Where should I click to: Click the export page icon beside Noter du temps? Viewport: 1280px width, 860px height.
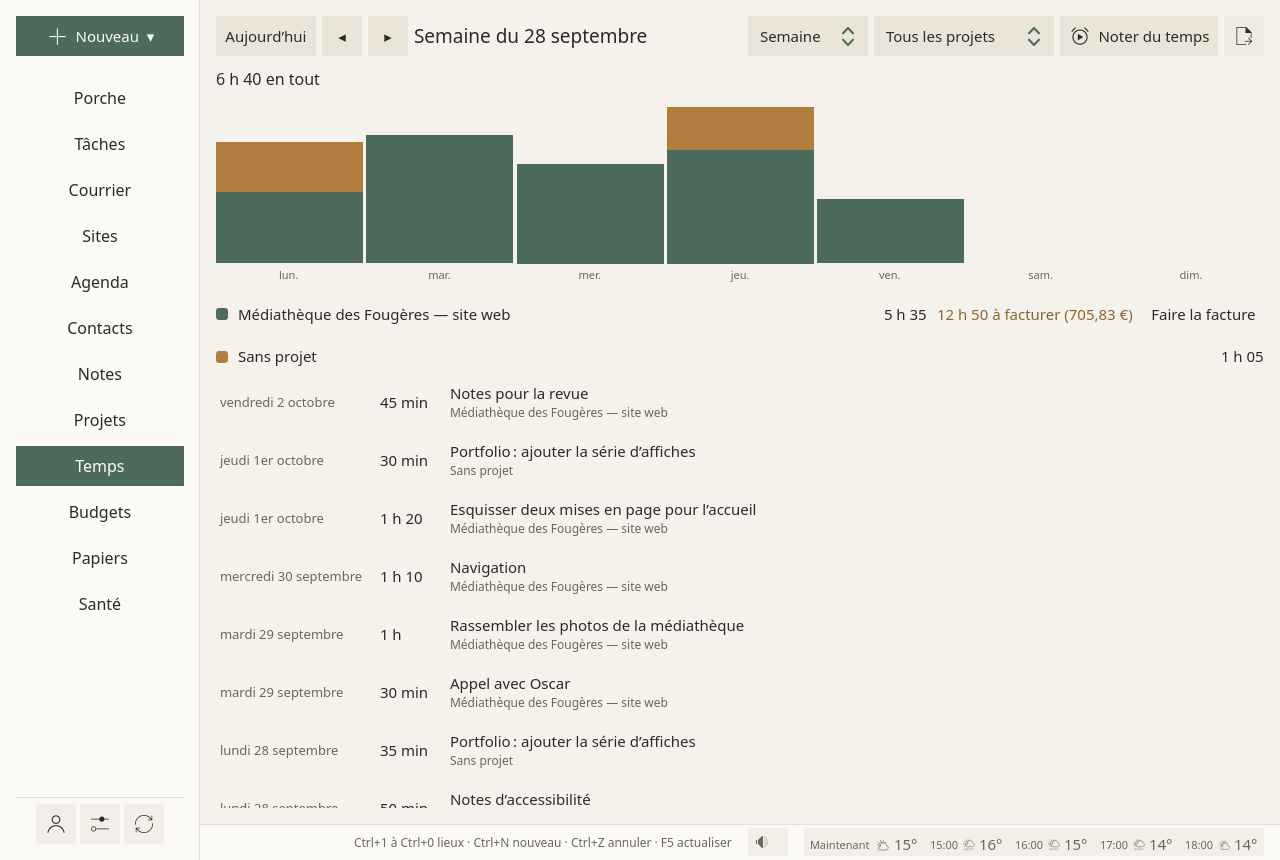coord(1244,36)
